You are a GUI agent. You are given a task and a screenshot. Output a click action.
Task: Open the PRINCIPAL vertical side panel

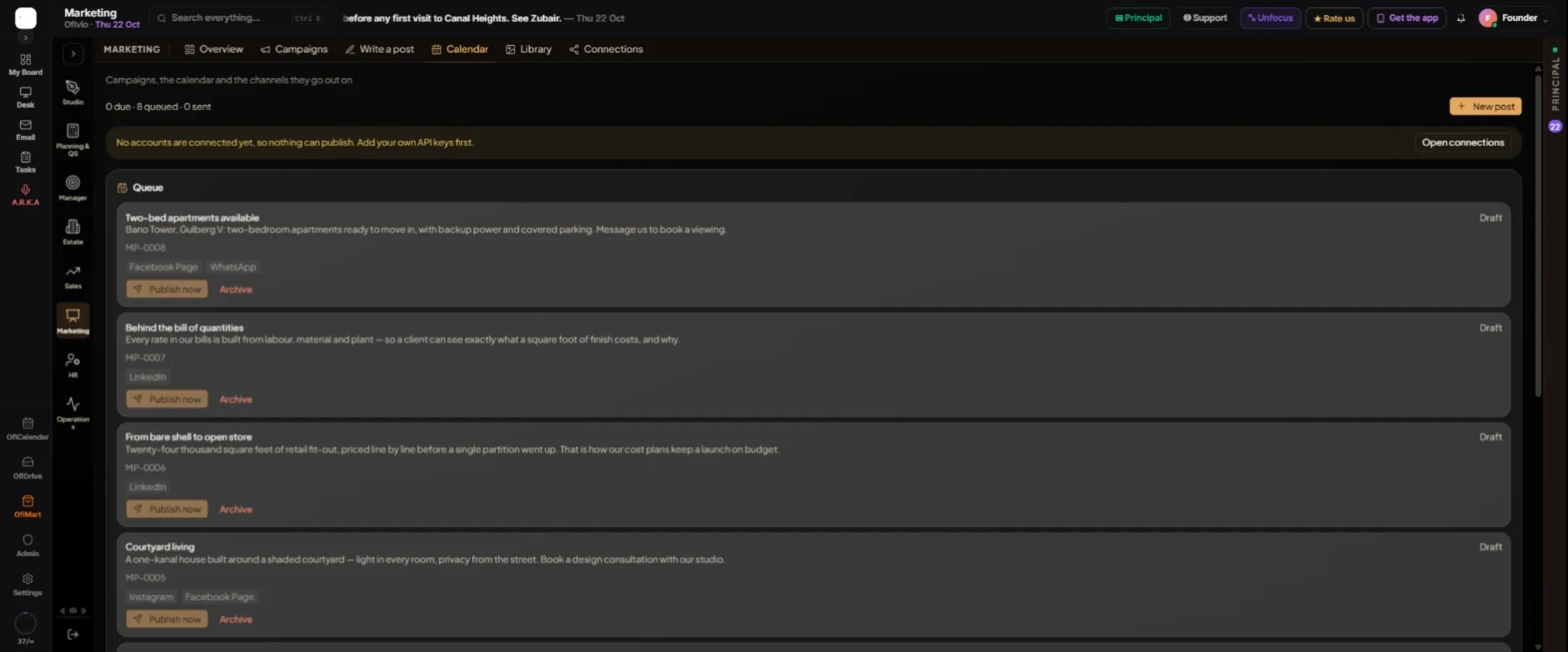coord(1555,83)
